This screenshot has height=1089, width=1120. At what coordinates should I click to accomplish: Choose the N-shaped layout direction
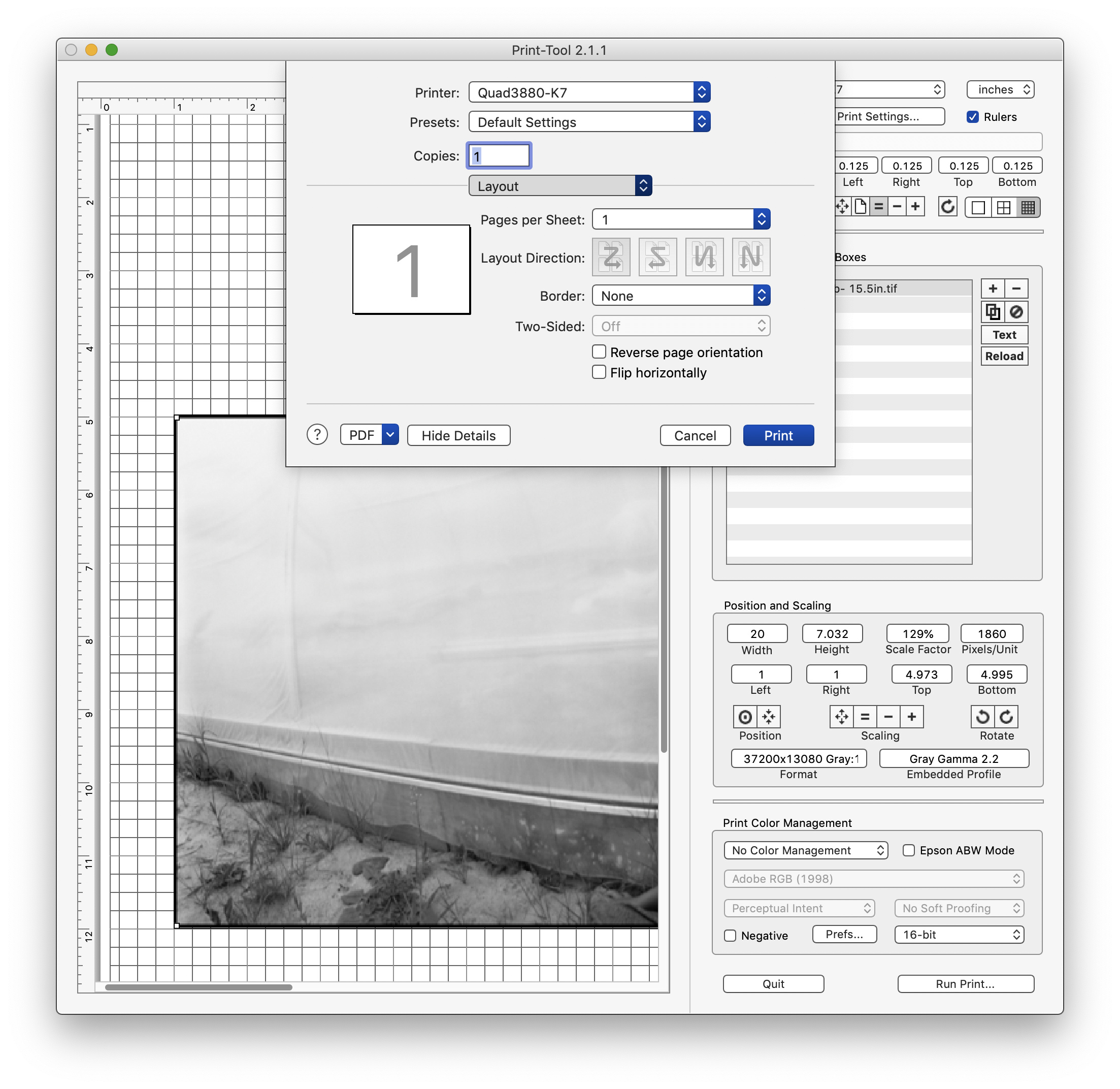click(x=751, y=257)
